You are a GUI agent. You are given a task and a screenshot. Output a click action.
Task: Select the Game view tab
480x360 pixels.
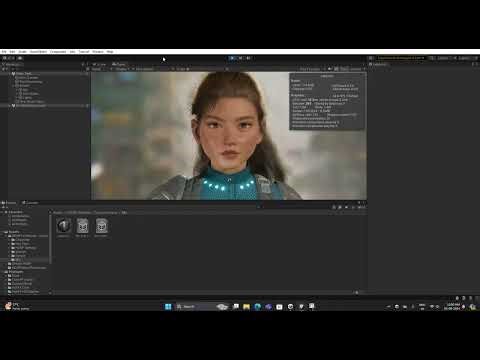pyautogui.click(x=119, y=64)
